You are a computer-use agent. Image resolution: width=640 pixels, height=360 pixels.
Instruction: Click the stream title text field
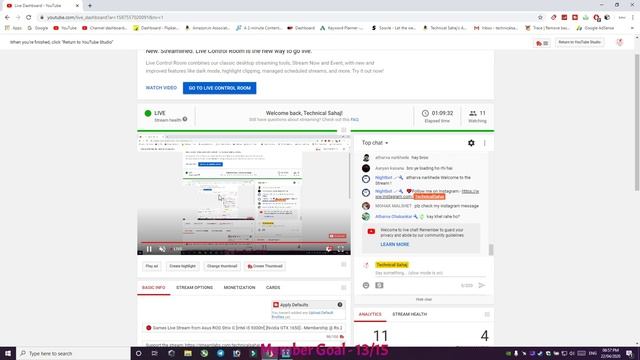(243, 328)
